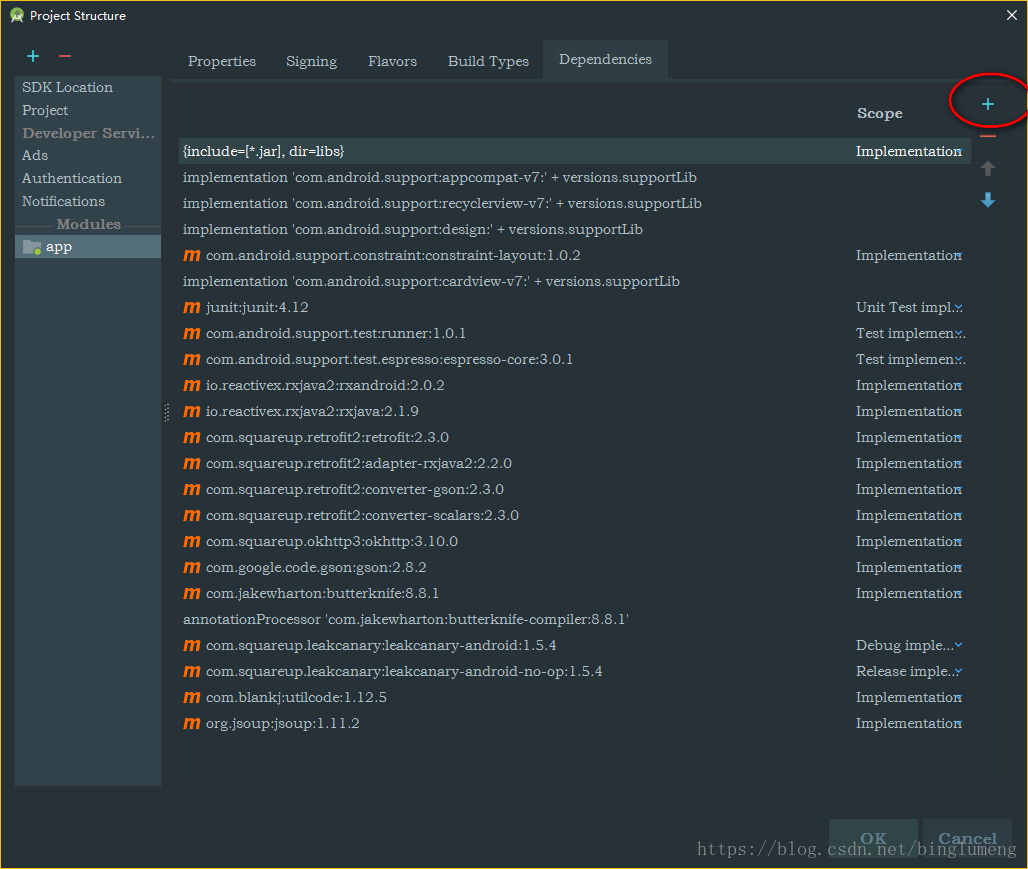The height and width of the screenshot is (869, 1028).
Task: Move the dependency down with the blue arrow
Action: coord(987,200)
